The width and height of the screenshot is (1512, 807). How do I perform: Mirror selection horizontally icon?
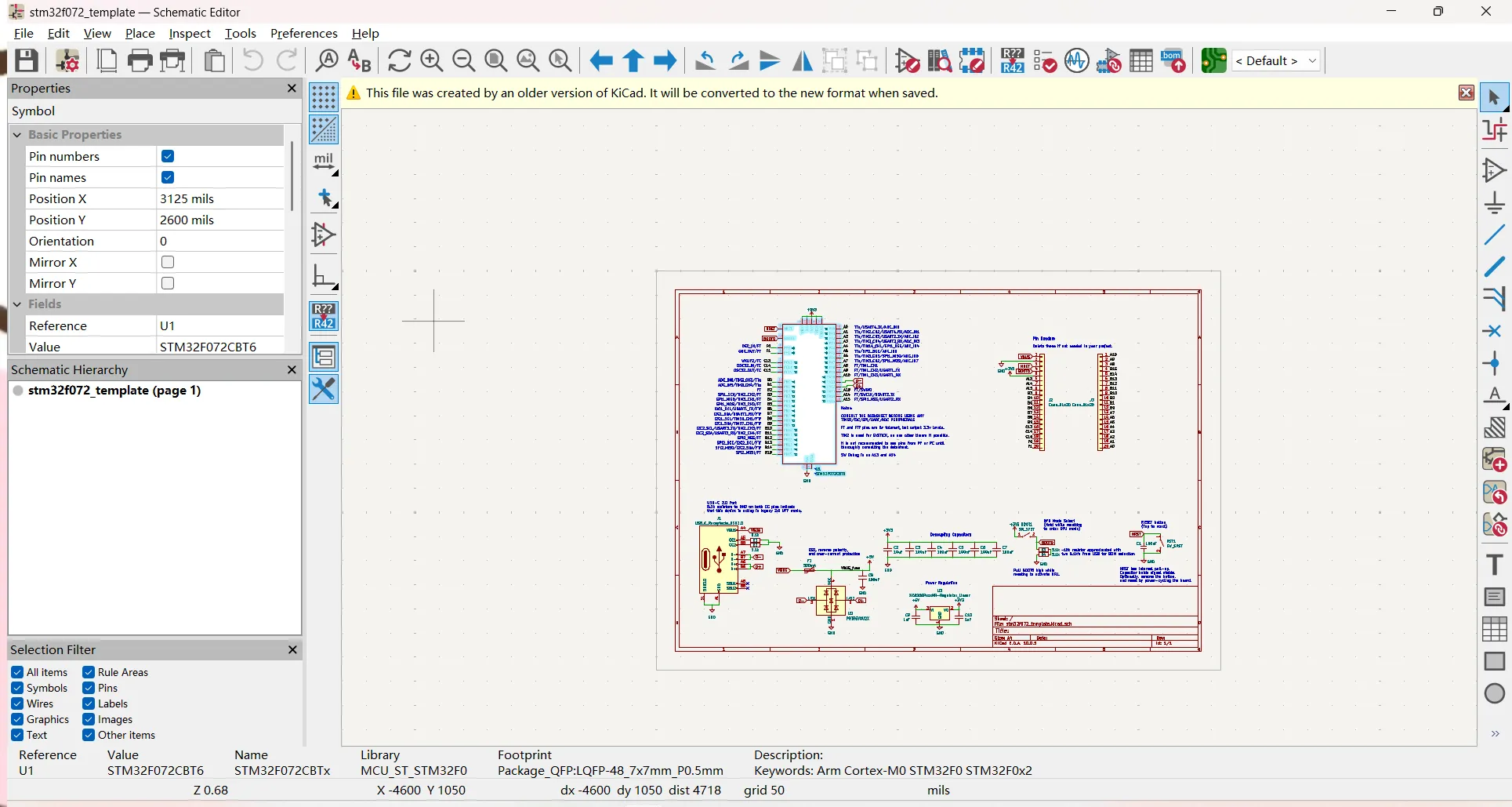click(x=803, y=60)
